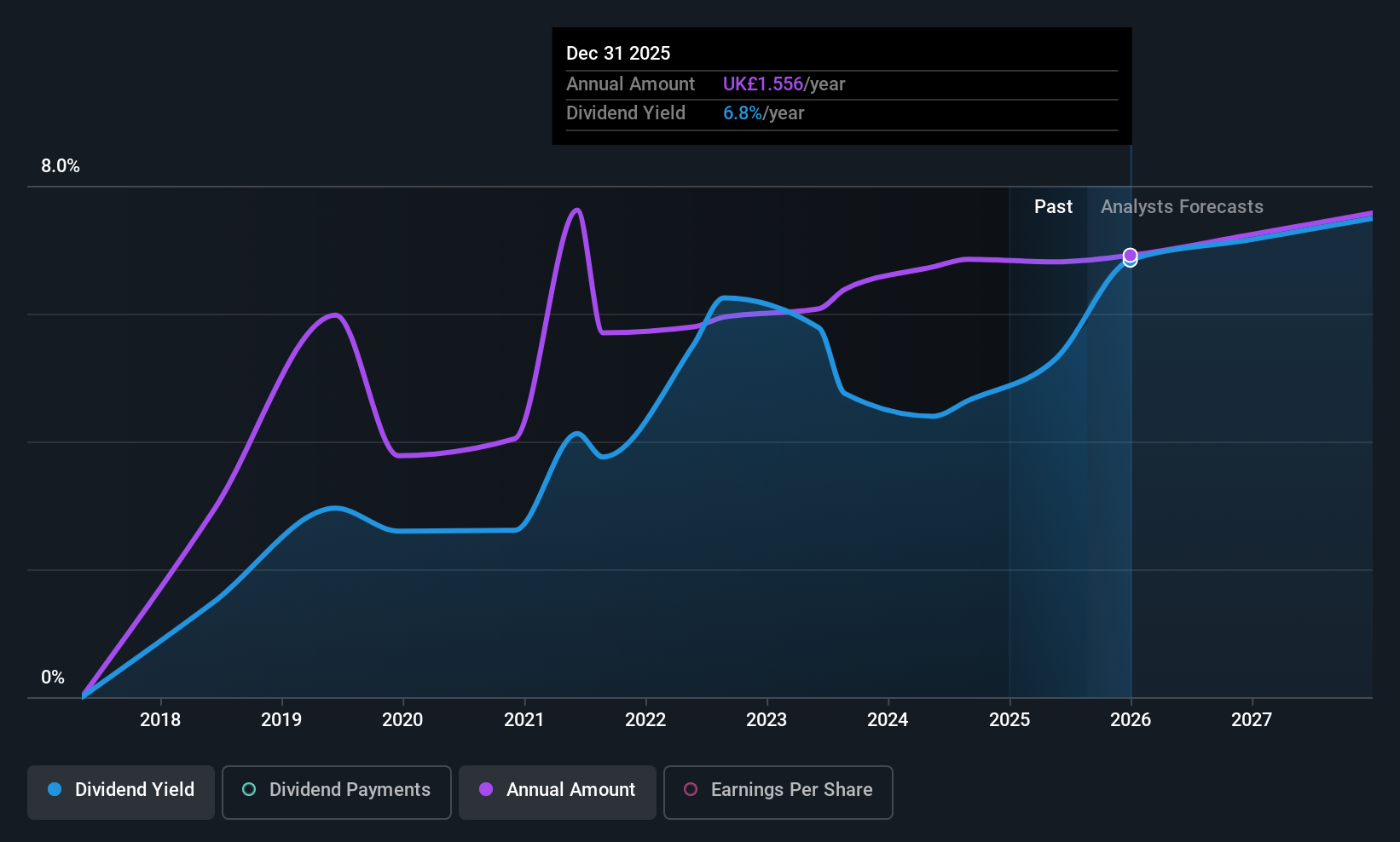Click the 2020 x-axis label

click(x=402, y=719)
